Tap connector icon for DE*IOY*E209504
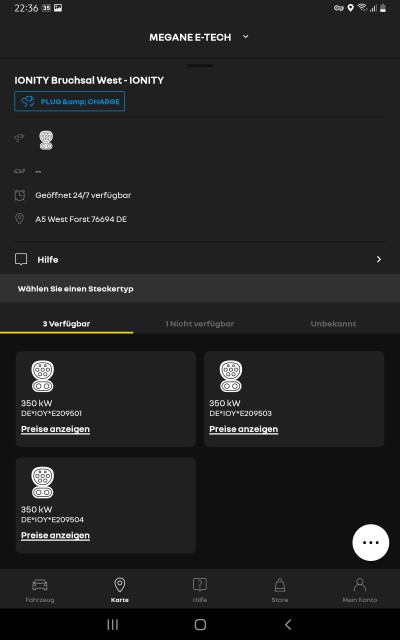This screenshot has height=640, width=400. [42, 482]
